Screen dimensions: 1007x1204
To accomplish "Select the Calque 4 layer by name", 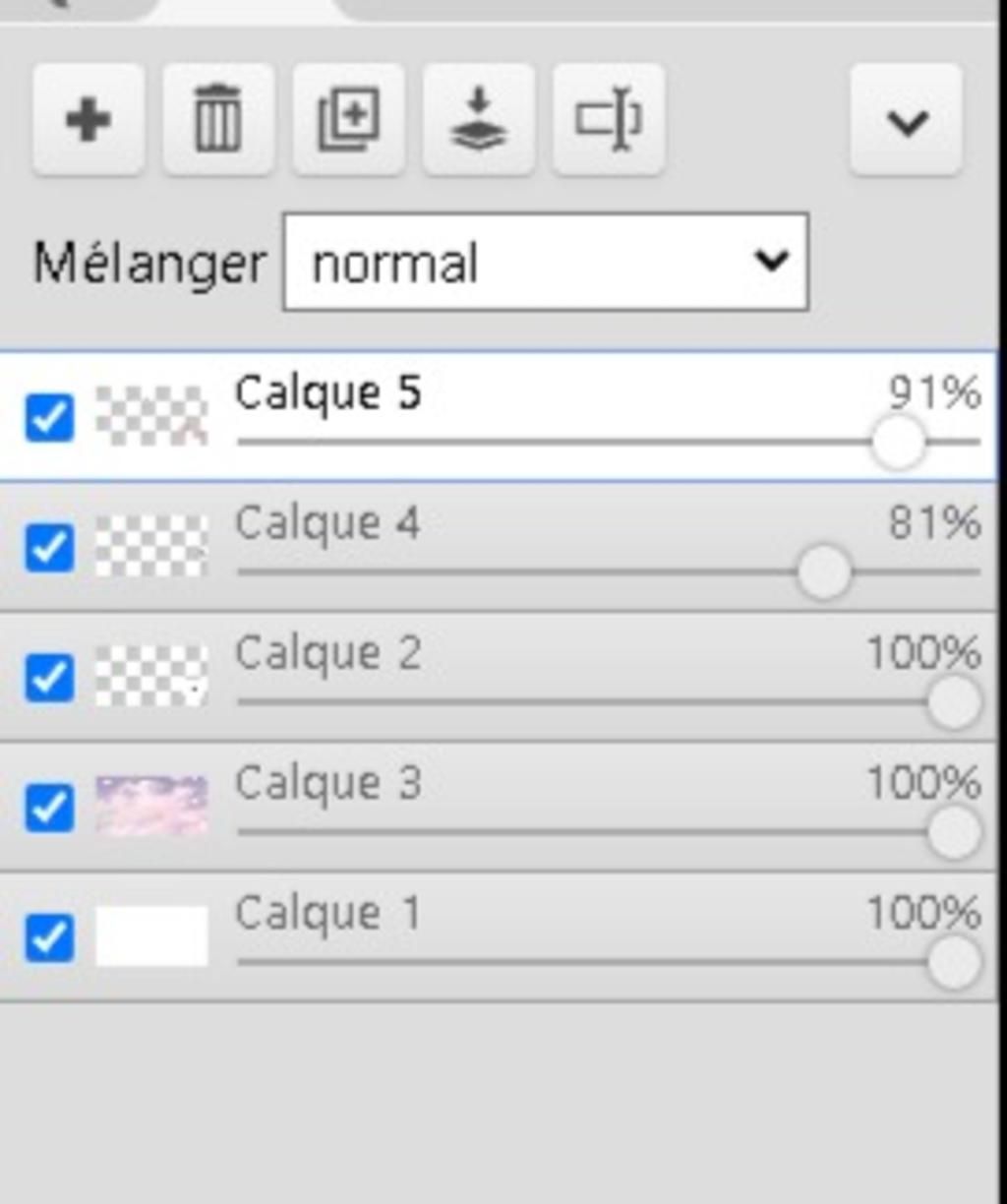I will tap(327, 522).
